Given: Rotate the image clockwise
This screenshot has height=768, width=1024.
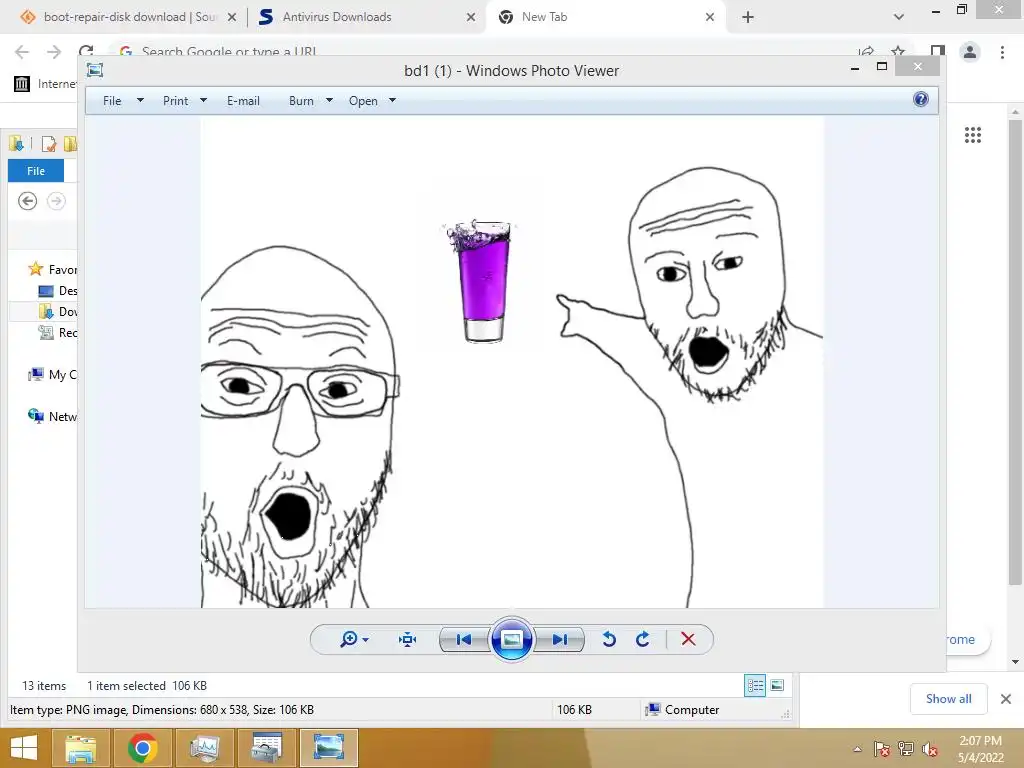Looking at the screenshot, I should (x=643, y=639).
